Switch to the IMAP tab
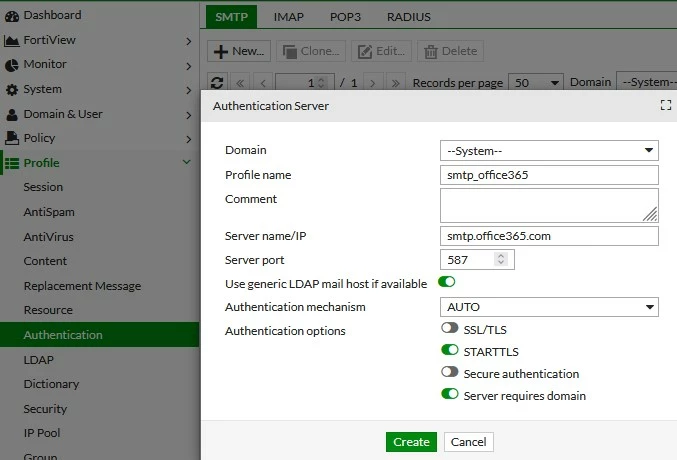 288,17
